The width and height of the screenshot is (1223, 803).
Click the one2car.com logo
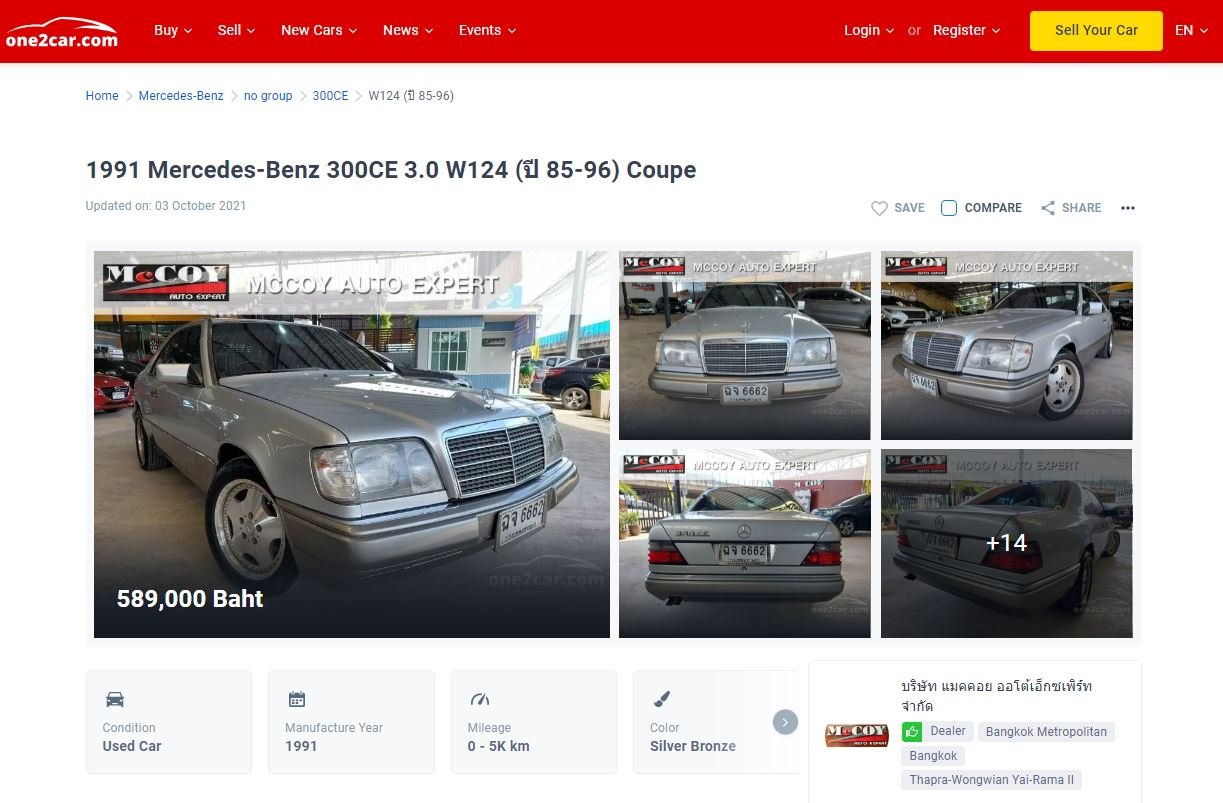(62, 32)
